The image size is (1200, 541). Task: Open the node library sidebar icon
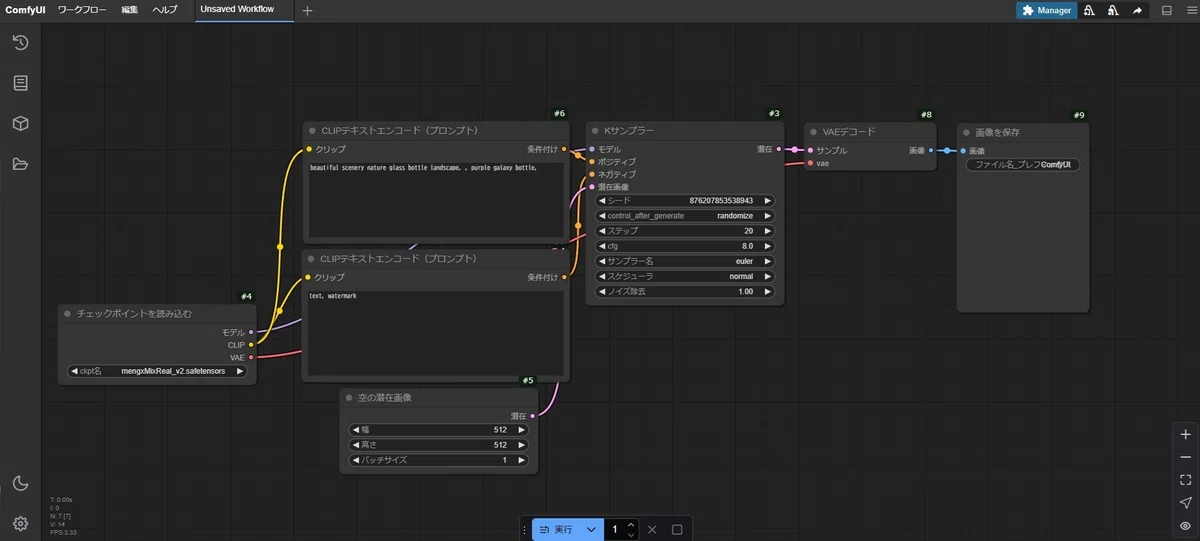click(20, 83)
